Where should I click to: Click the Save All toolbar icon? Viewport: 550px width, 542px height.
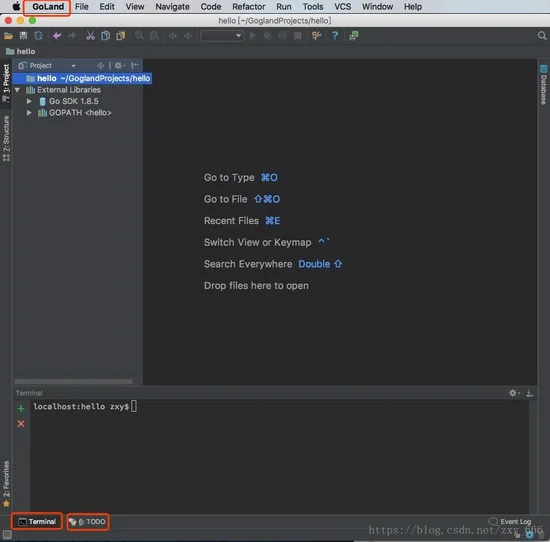[24, 36]
